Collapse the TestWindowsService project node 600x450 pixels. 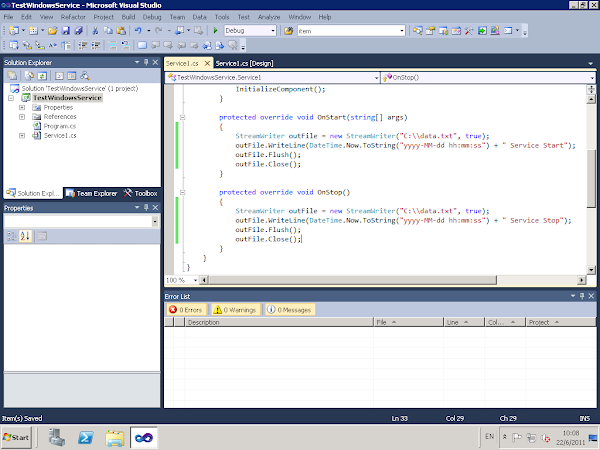pos(11,98)
